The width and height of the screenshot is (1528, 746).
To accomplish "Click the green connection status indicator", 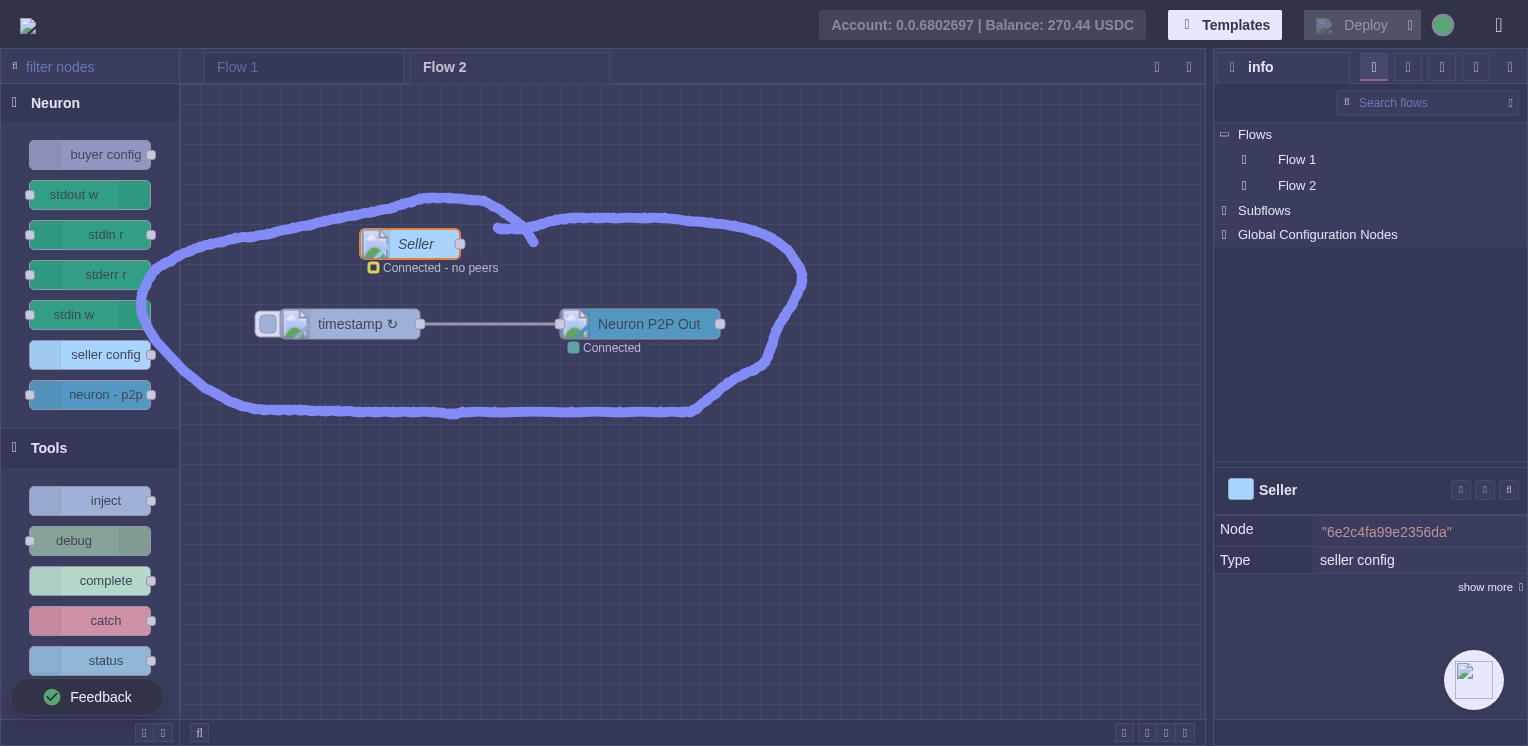I will coord(1442,25).
